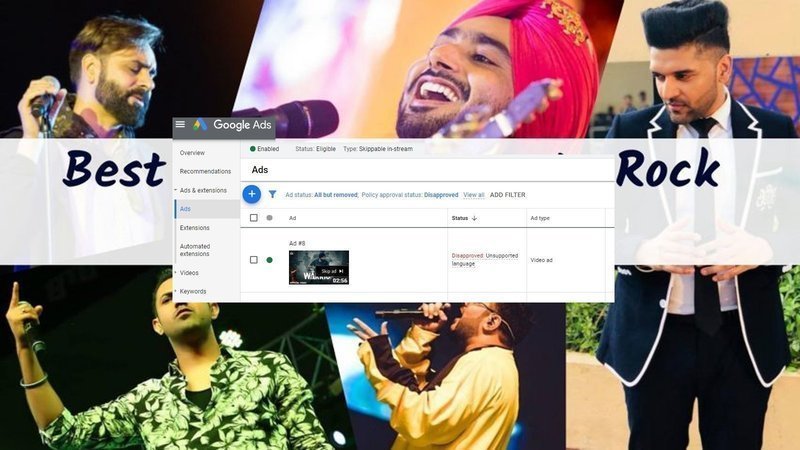
Task: Click the blue plus new ad button
Action: [252, 194]
